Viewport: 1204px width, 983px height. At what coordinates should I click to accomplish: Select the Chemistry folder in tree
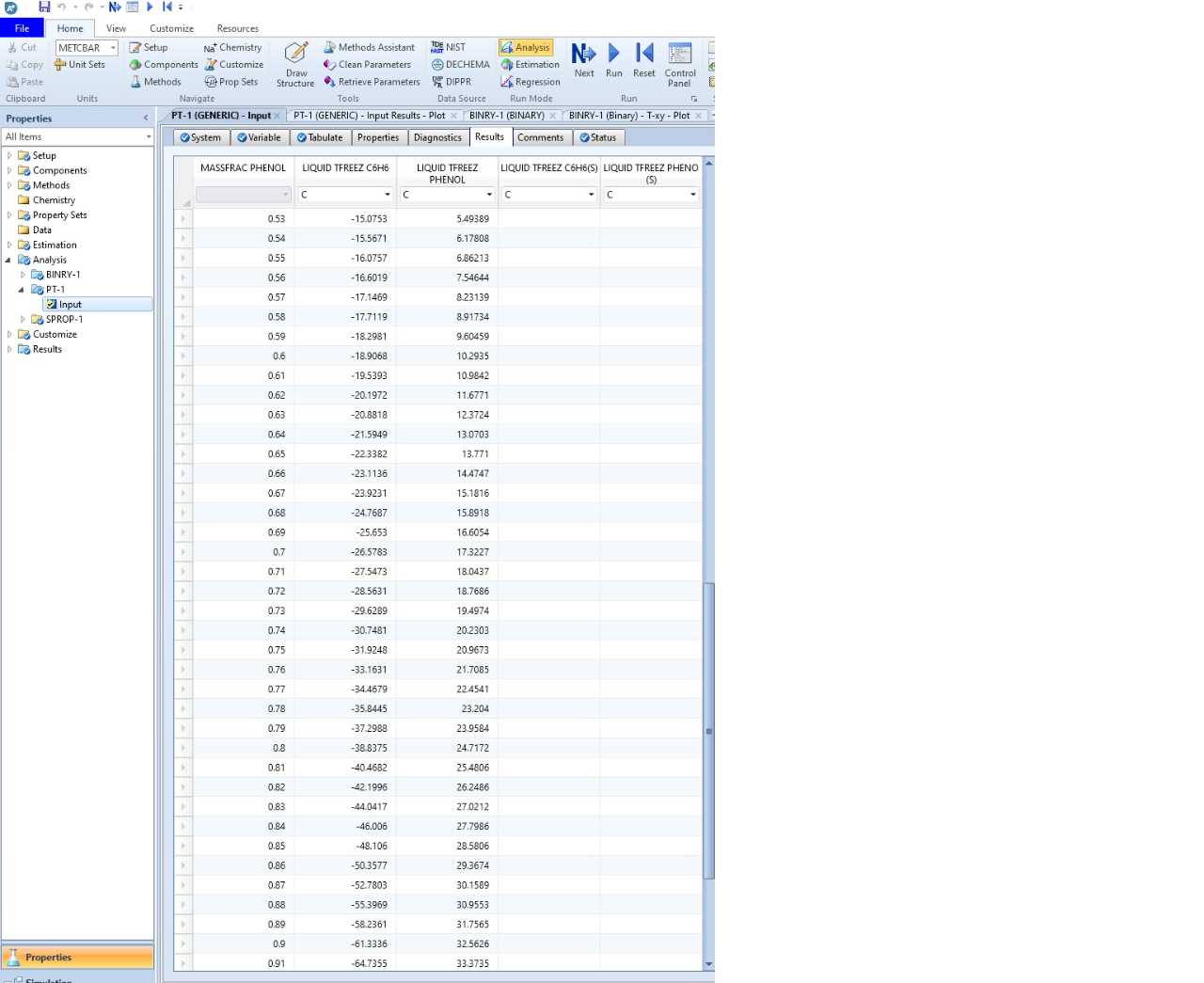click(54, 200)
